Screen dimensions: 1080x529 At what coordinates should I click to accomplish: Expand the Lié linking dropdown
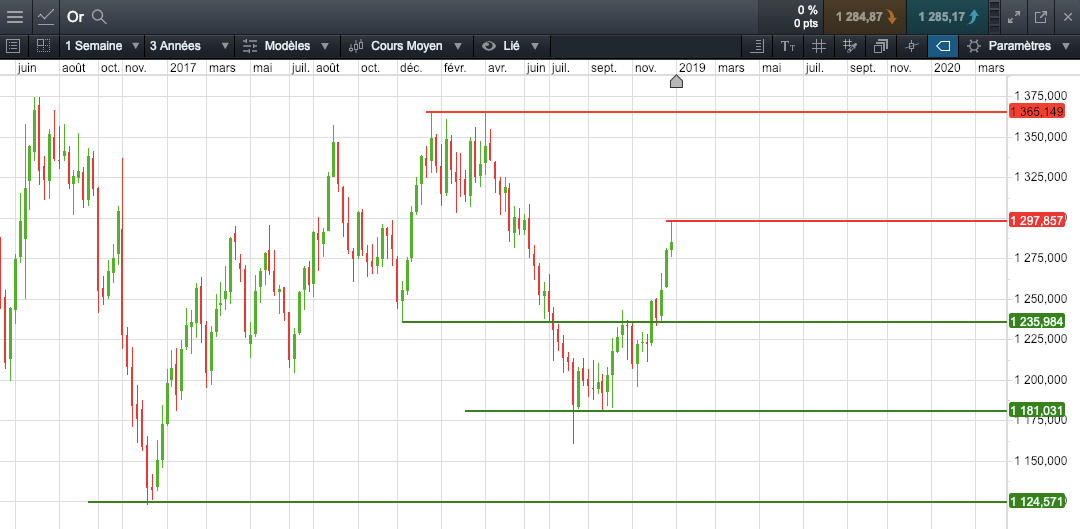pyautogui.click(x=512, y=46)
